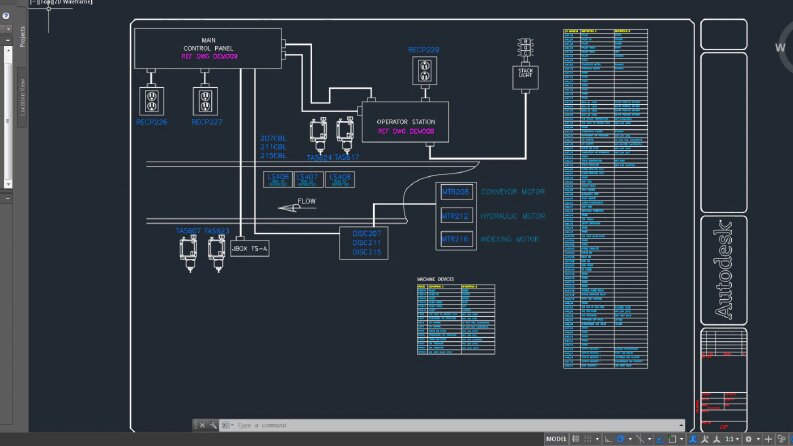Collapse the upper palette pane

point(8,39)
